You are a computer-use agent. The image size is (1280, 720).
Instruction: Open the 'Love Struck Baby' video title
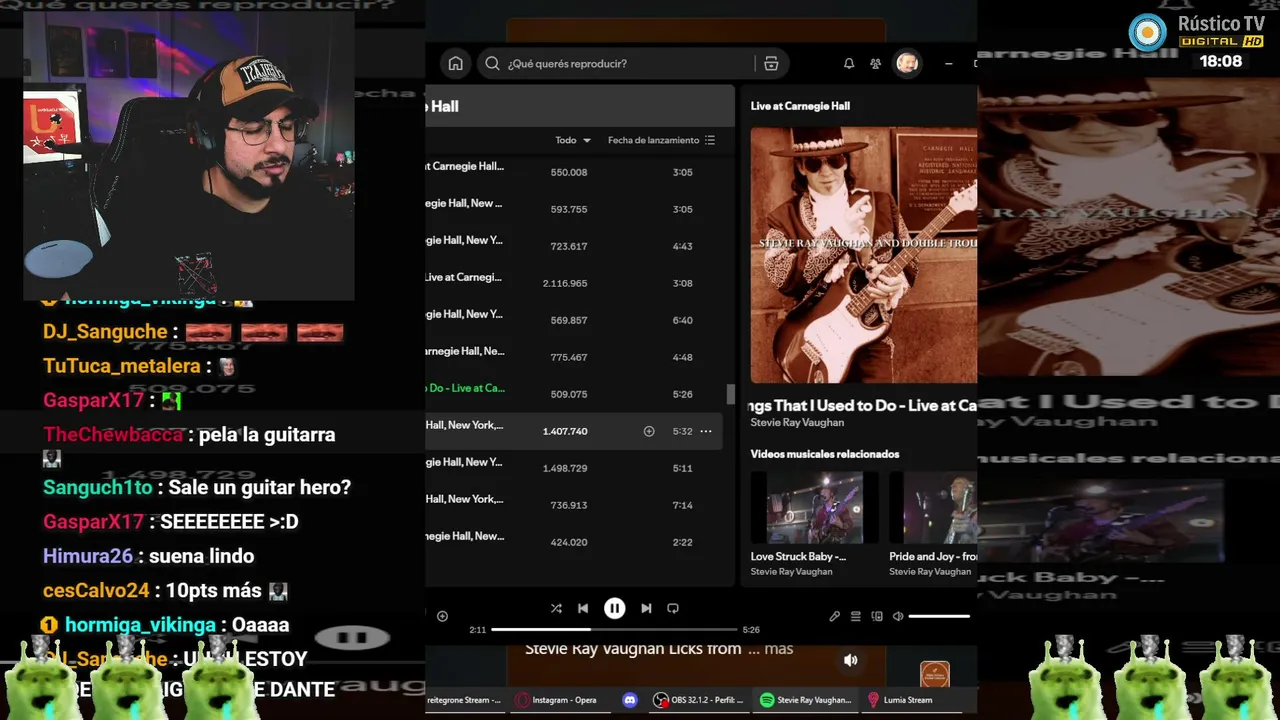click(799, 557)
